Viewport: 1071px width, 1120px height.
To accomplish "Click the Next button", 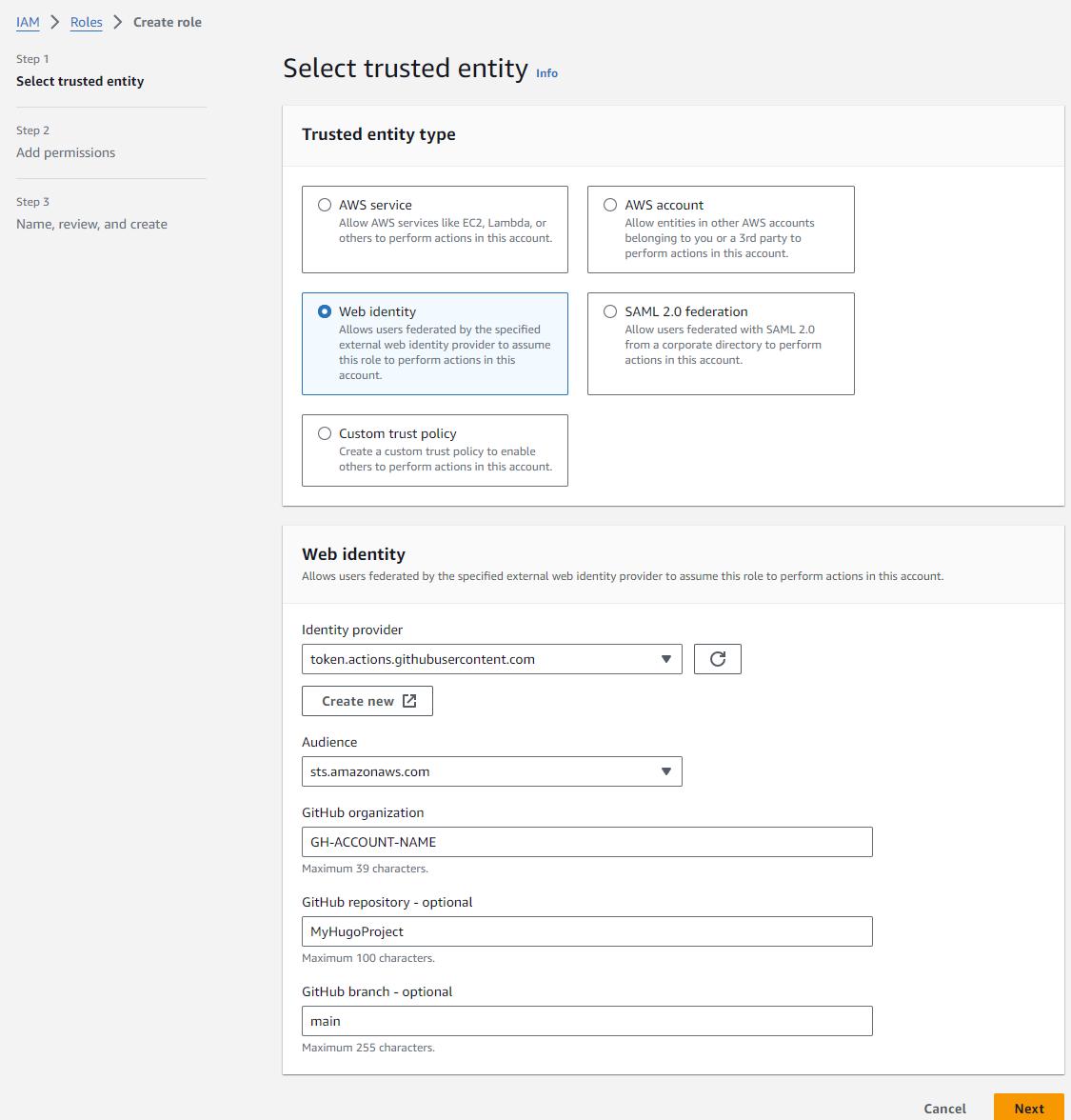I will 1029,1108.
